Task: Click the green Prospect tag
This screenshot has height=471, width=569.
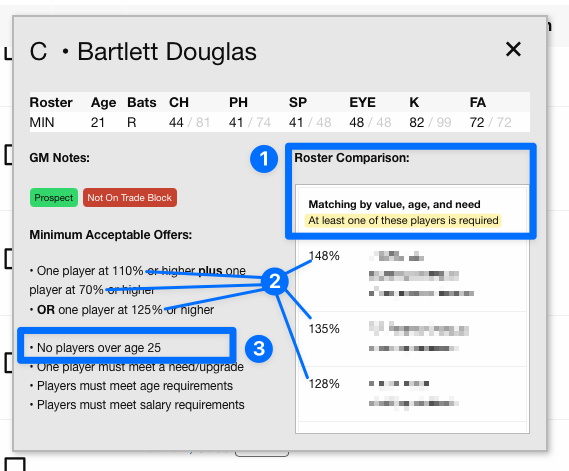Action: [54, 198]
